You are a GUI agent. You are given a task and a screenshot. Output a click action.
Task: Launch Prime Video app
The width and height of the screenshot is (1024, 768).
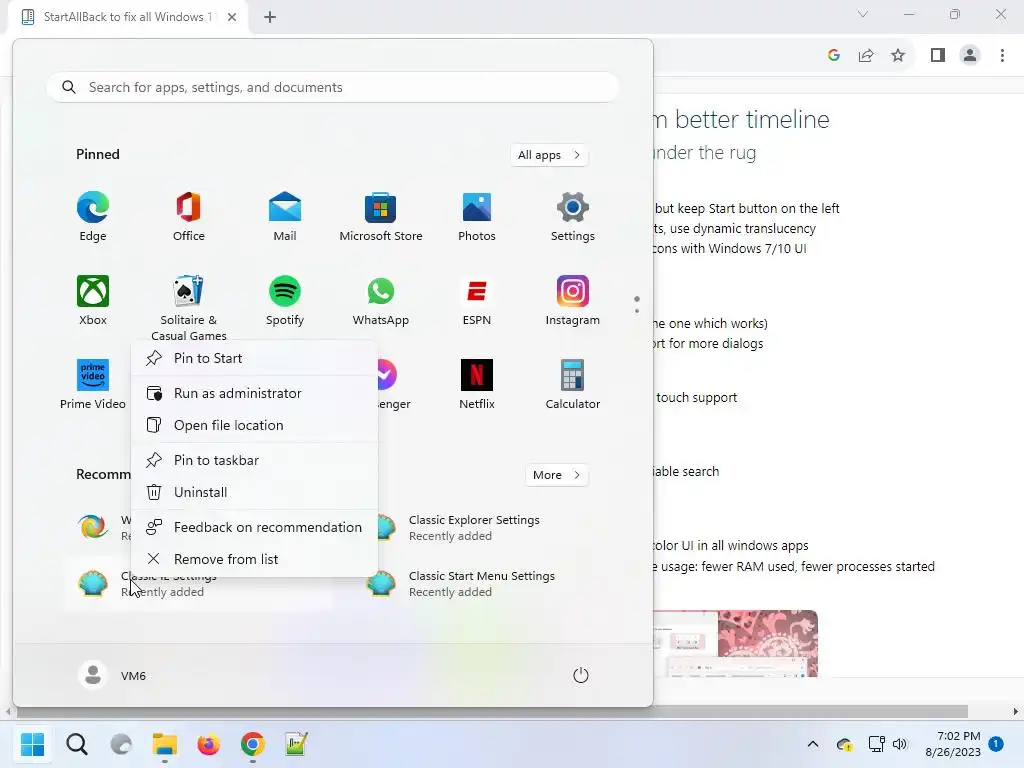point(93,385)
